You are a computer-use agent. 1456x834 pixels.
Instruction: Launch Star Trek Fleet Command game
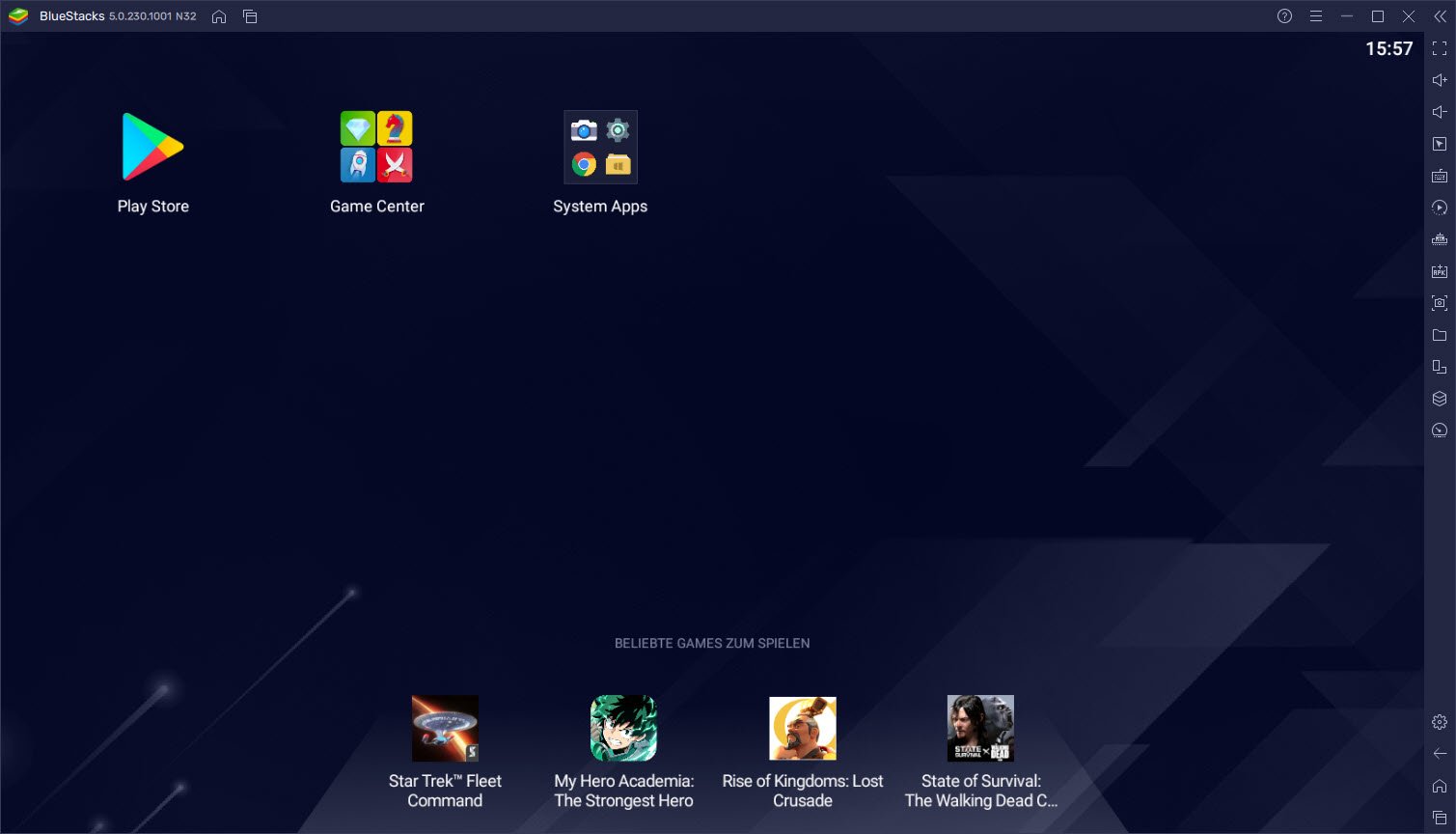point(445,729)
